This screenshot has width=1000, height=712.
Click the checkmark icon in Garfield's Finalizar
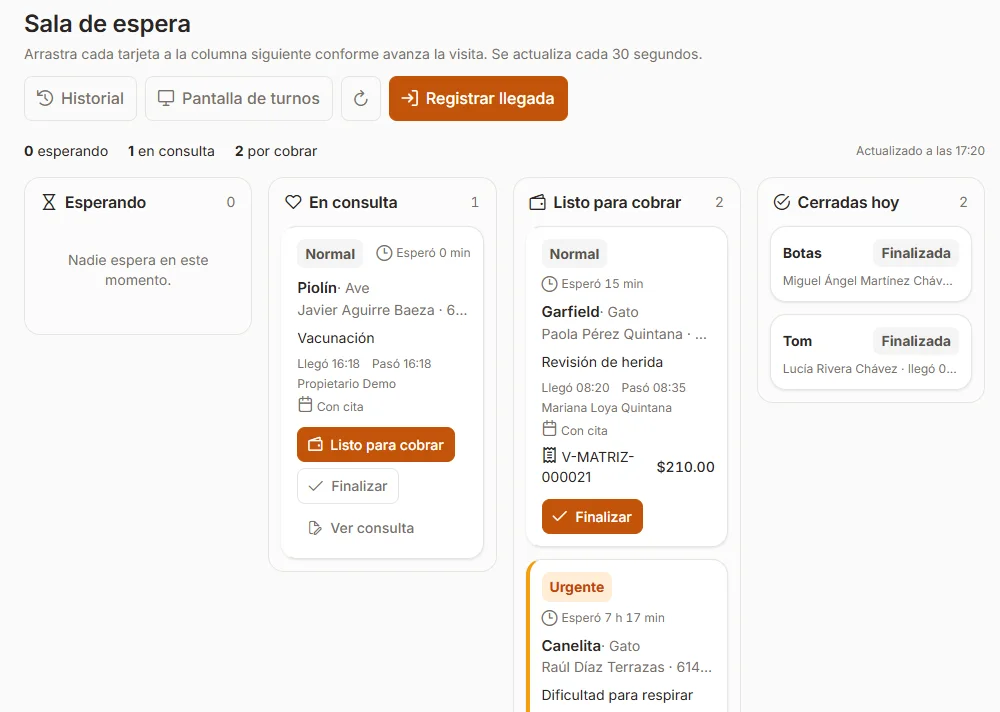559,516
